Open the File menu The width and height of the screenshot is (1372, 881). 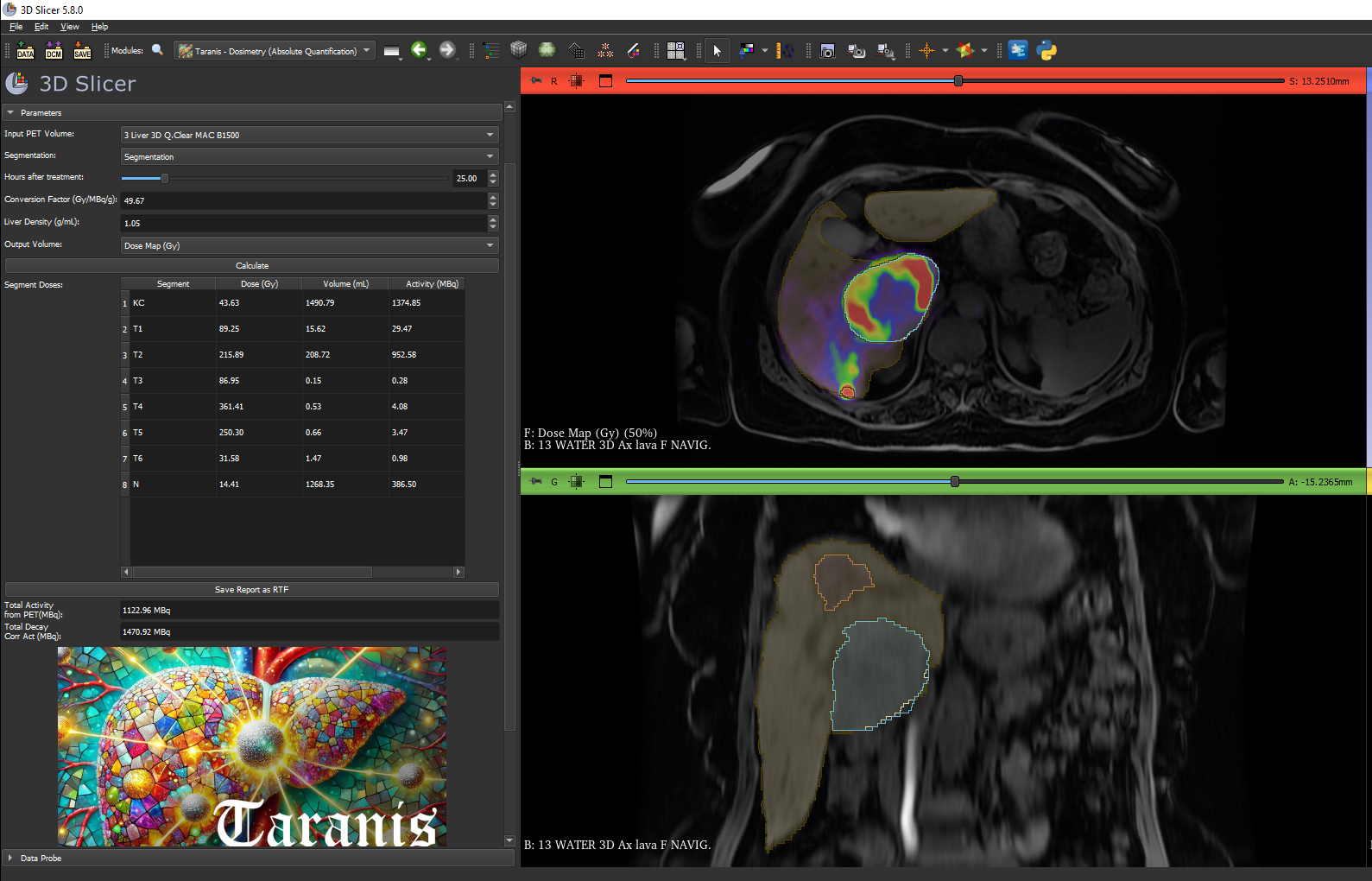point(16,27)
